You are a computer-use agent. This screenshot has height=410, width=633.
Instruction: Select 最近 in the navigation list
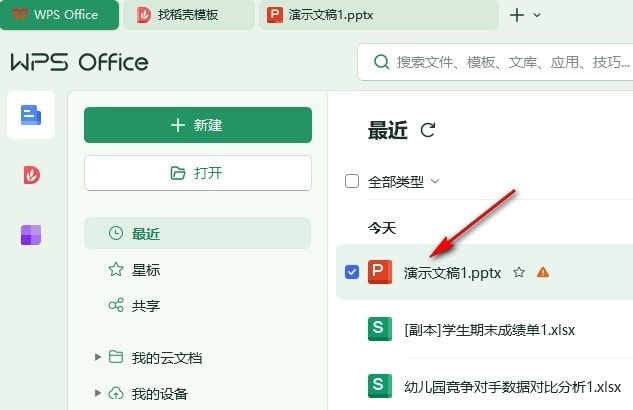pyautogui.click(x=197, y=233)
